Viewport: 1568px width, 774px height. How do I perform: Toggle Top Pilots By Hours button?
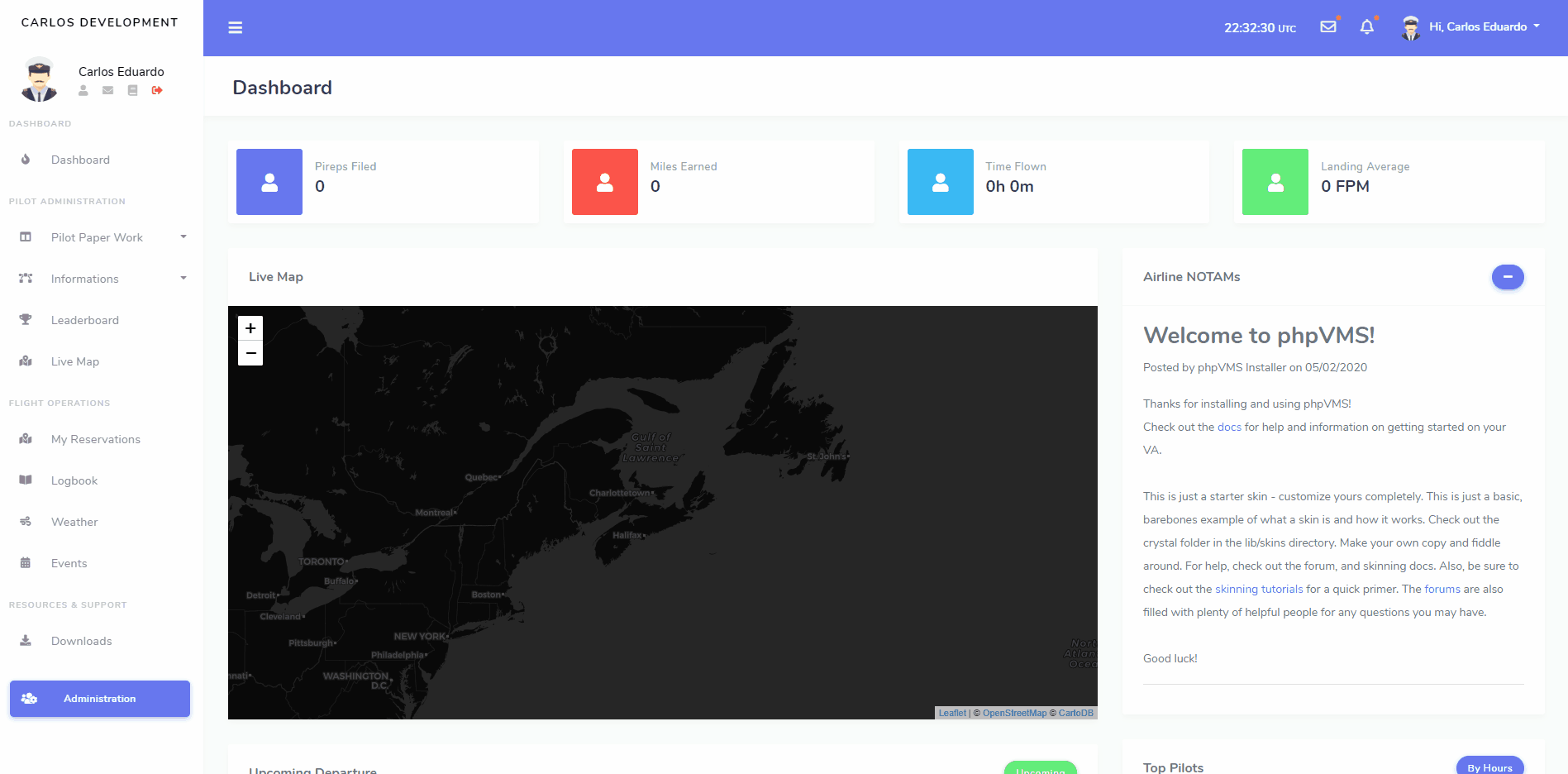(x=1489, y=767)
